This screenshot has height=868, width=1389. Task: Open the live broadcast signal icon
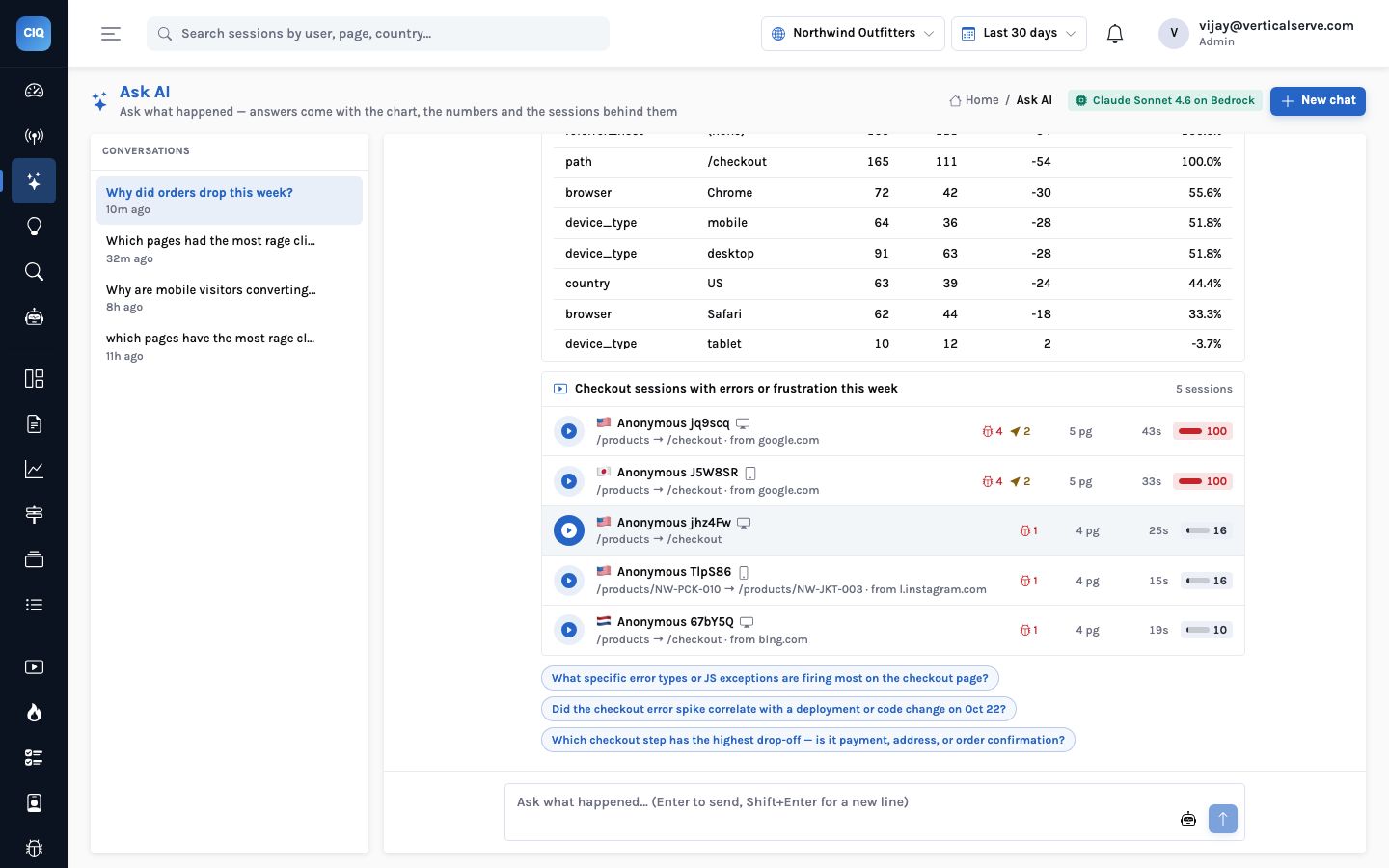point(34,136)
